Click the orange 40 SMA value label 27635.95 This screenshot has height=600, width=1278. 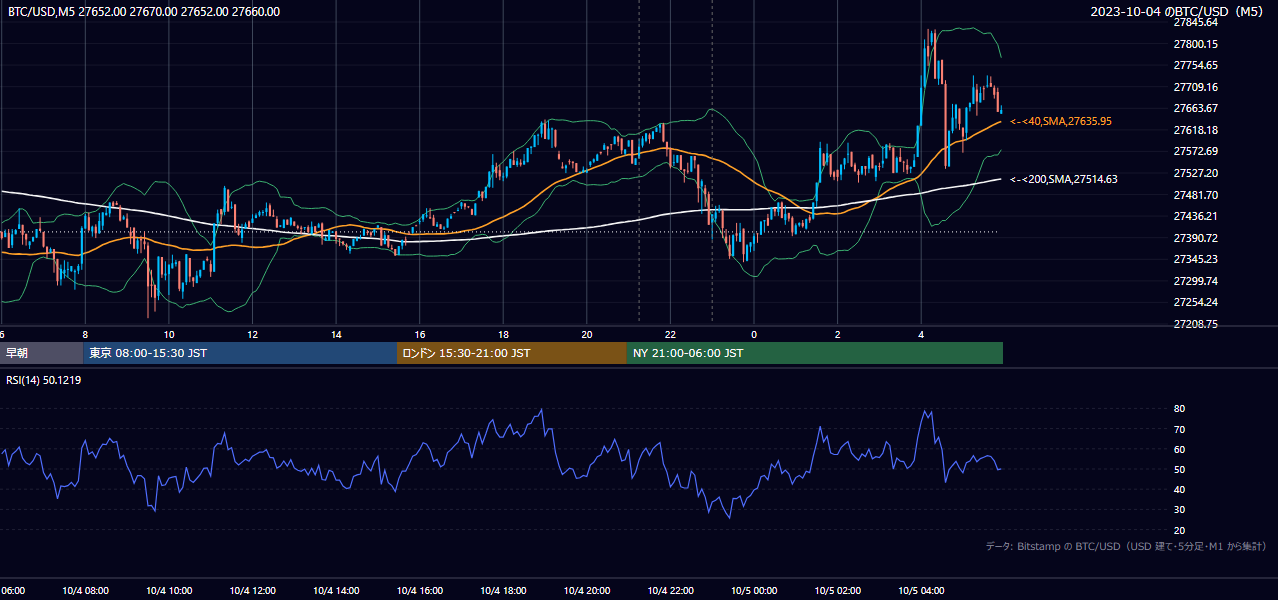[1061, 121]
